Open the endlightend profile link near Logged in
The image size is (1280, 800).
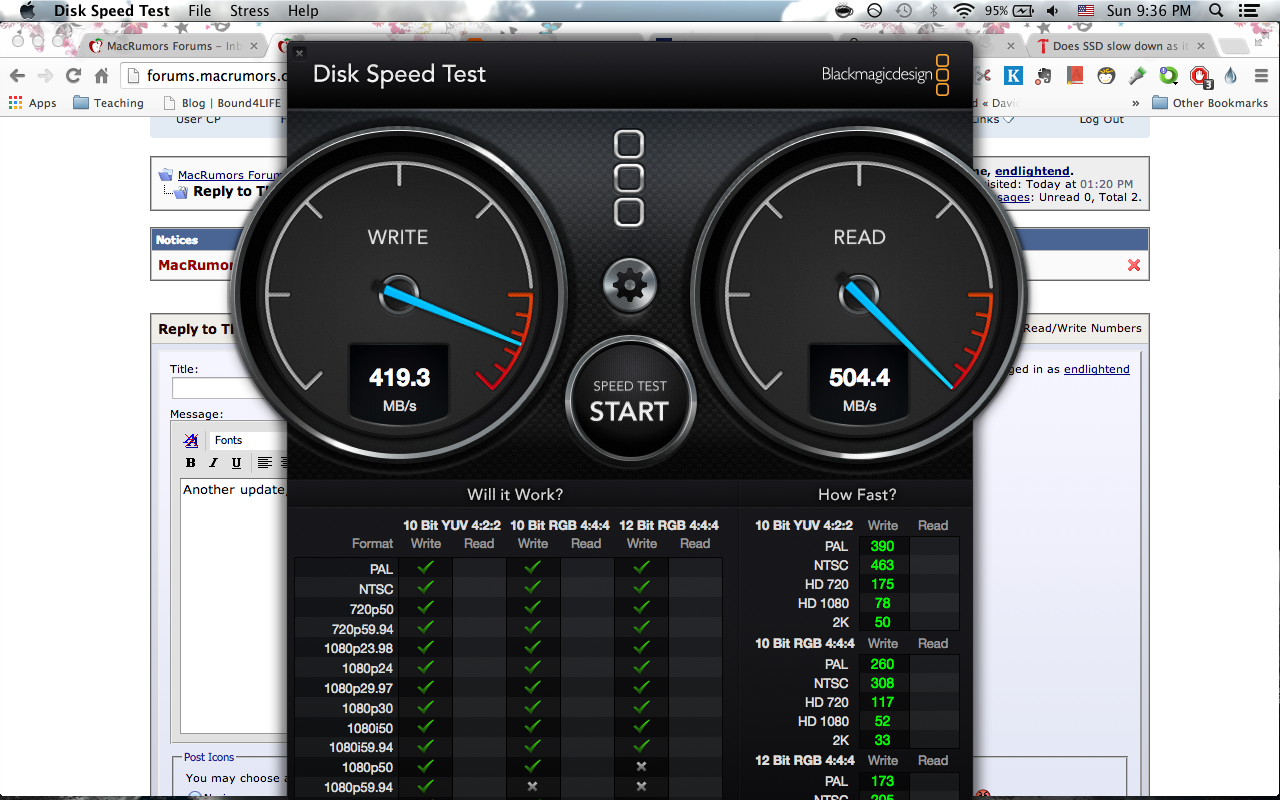pos(1097,369)
